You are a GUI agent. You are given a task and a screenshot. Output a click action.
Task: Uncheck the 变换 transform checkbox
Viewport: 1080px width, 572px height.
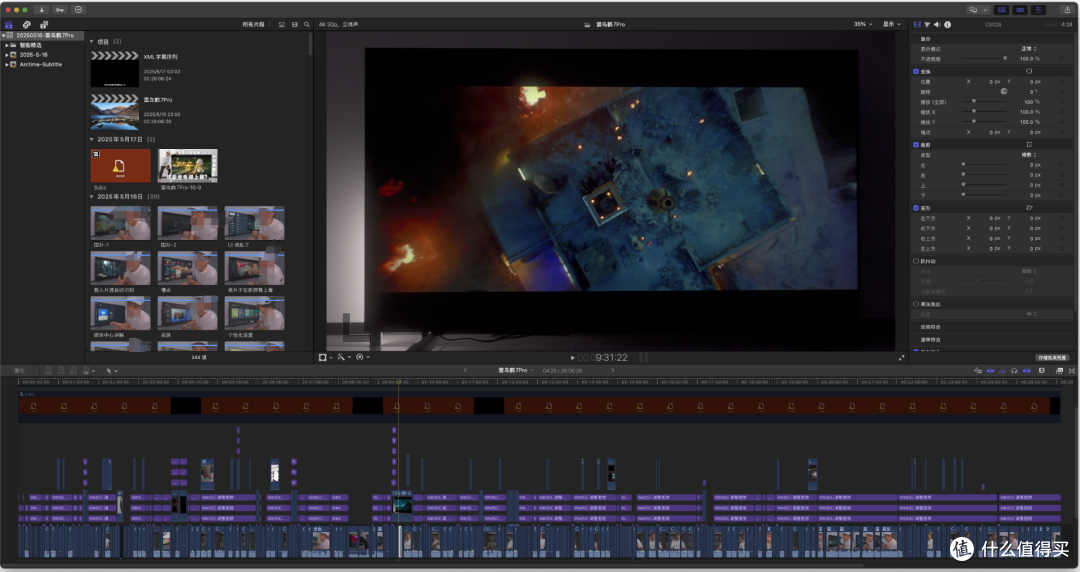tap(916, 72)
